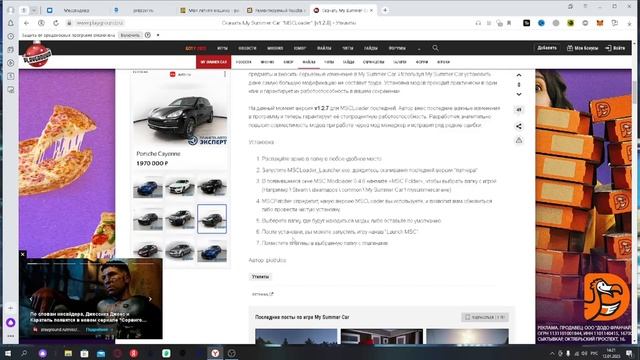Image resolution: width=640 pixels, height=360 pixels.
Task: Click the Dodo pizza boxes advertisement
Action: (x=584, y=206)
